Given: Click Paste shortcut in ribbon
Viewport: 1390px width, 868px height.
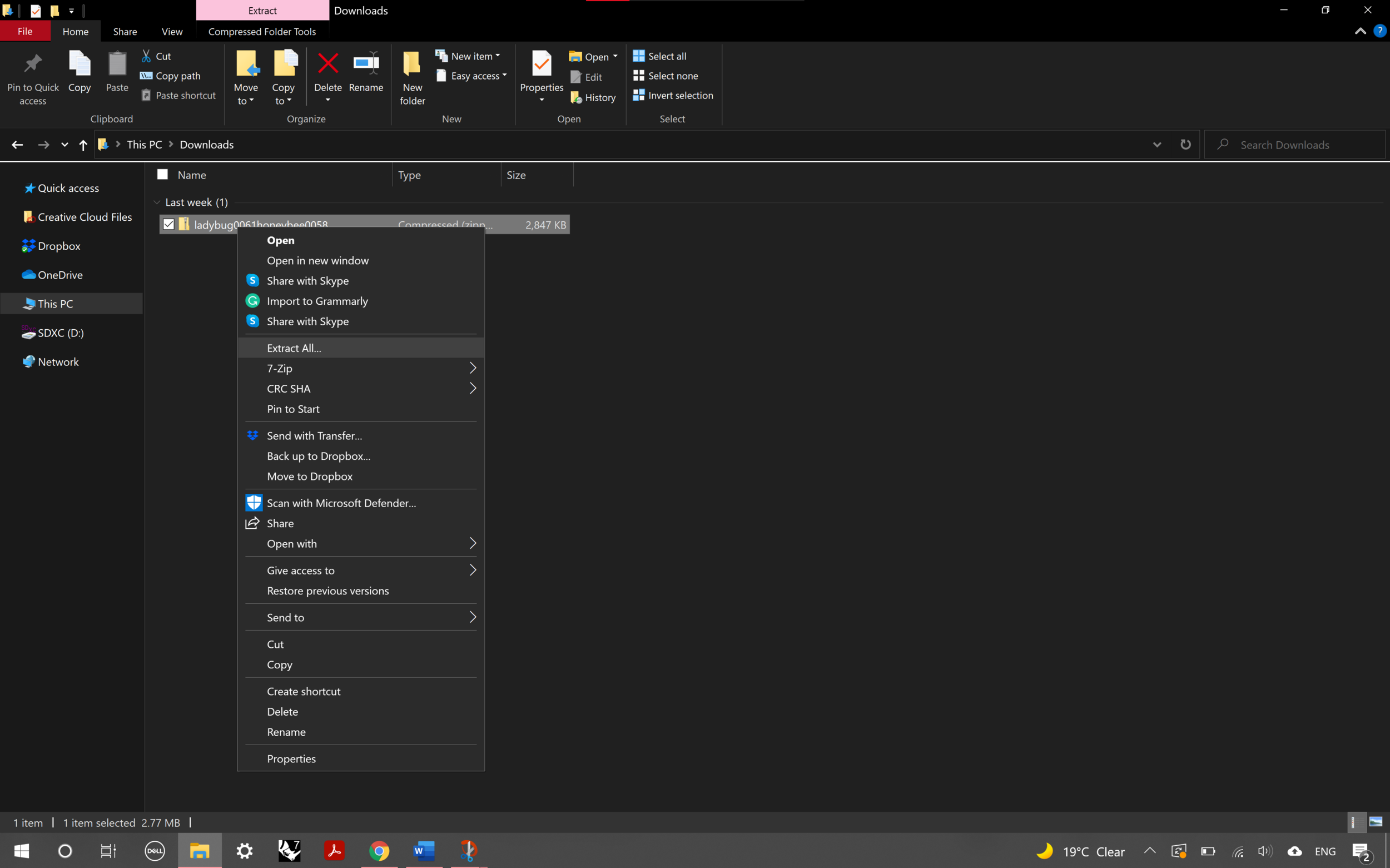Looking at the screenshot, I should click(x=178, y=95).
